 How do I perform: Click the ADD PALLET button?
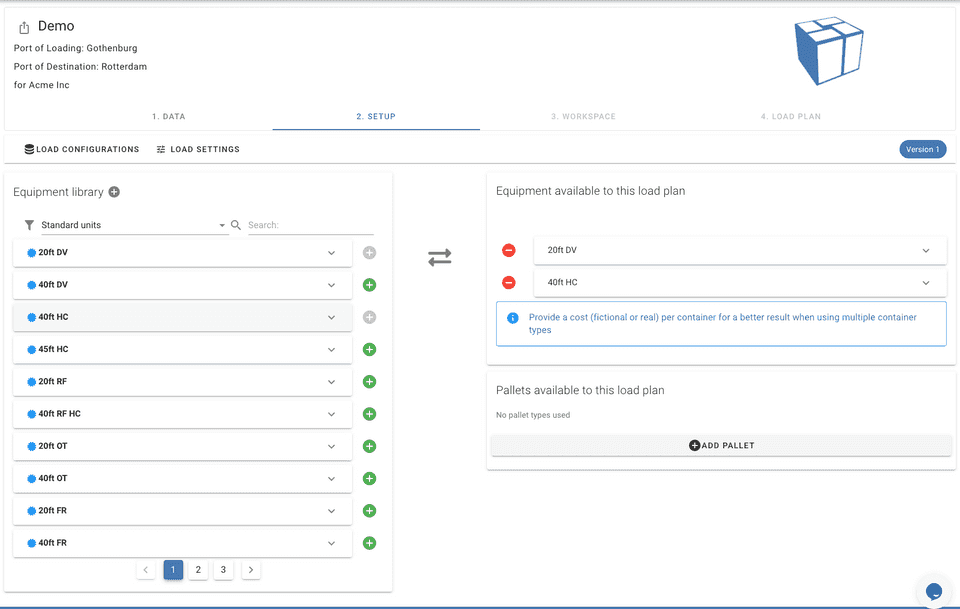[721, 445]
